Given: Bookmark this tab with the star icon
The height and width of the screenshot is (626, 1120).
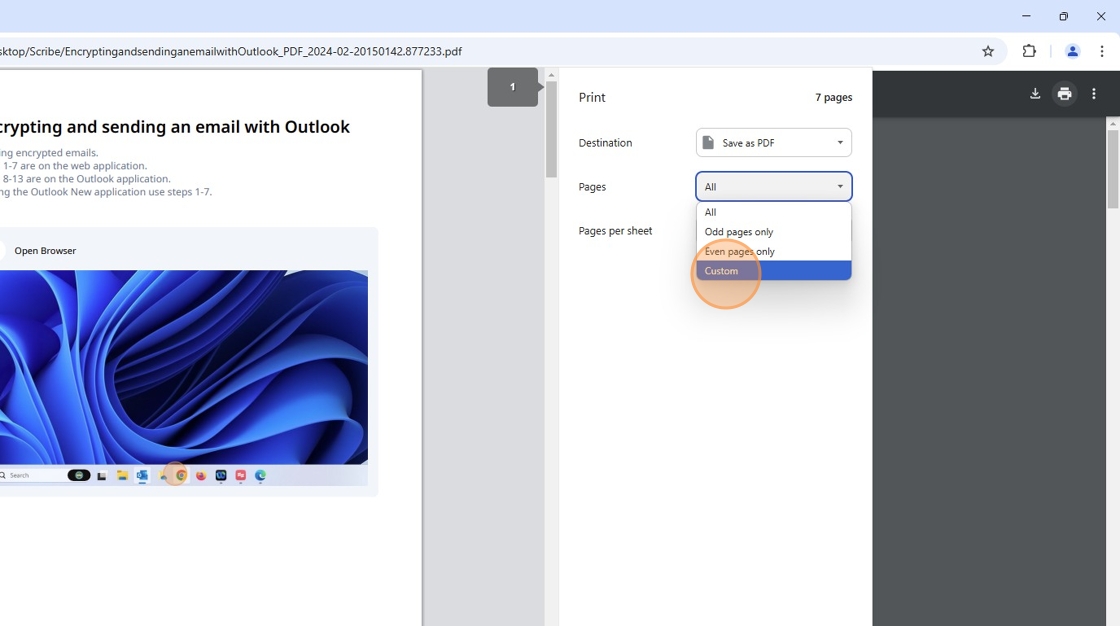Looking at the screenshot, I should click(988, 51).
